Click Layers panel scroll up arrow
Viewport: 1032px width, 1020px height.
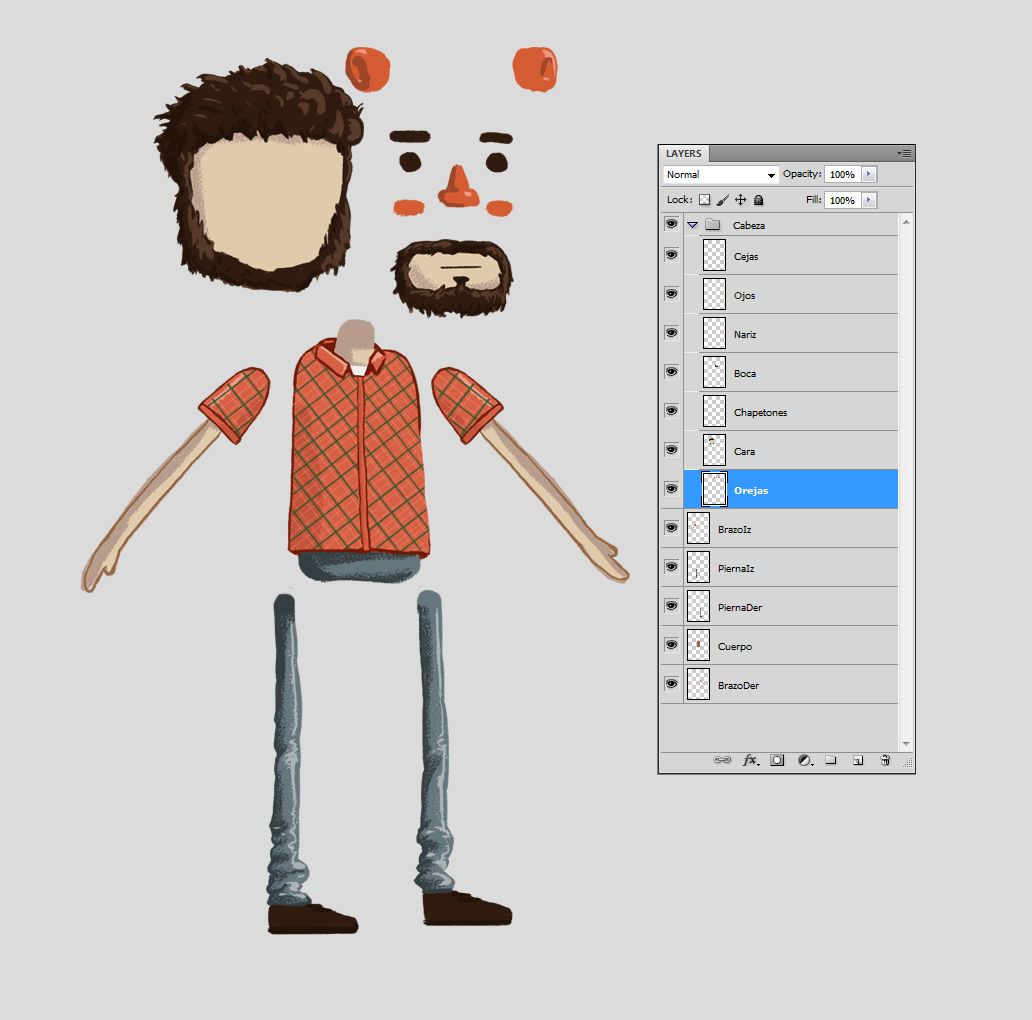906,222
